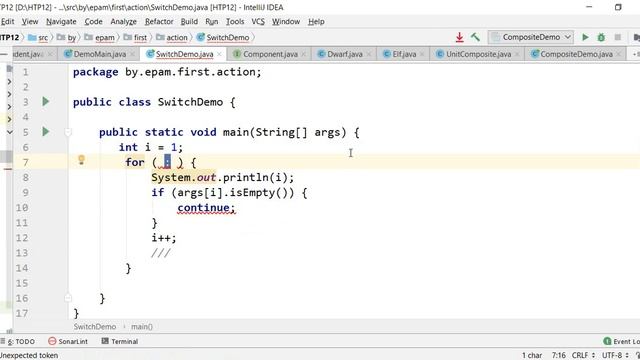Screen dimensions: 640x360
Task: Click the i++; statement on line 12
Action: pos(164,238)
